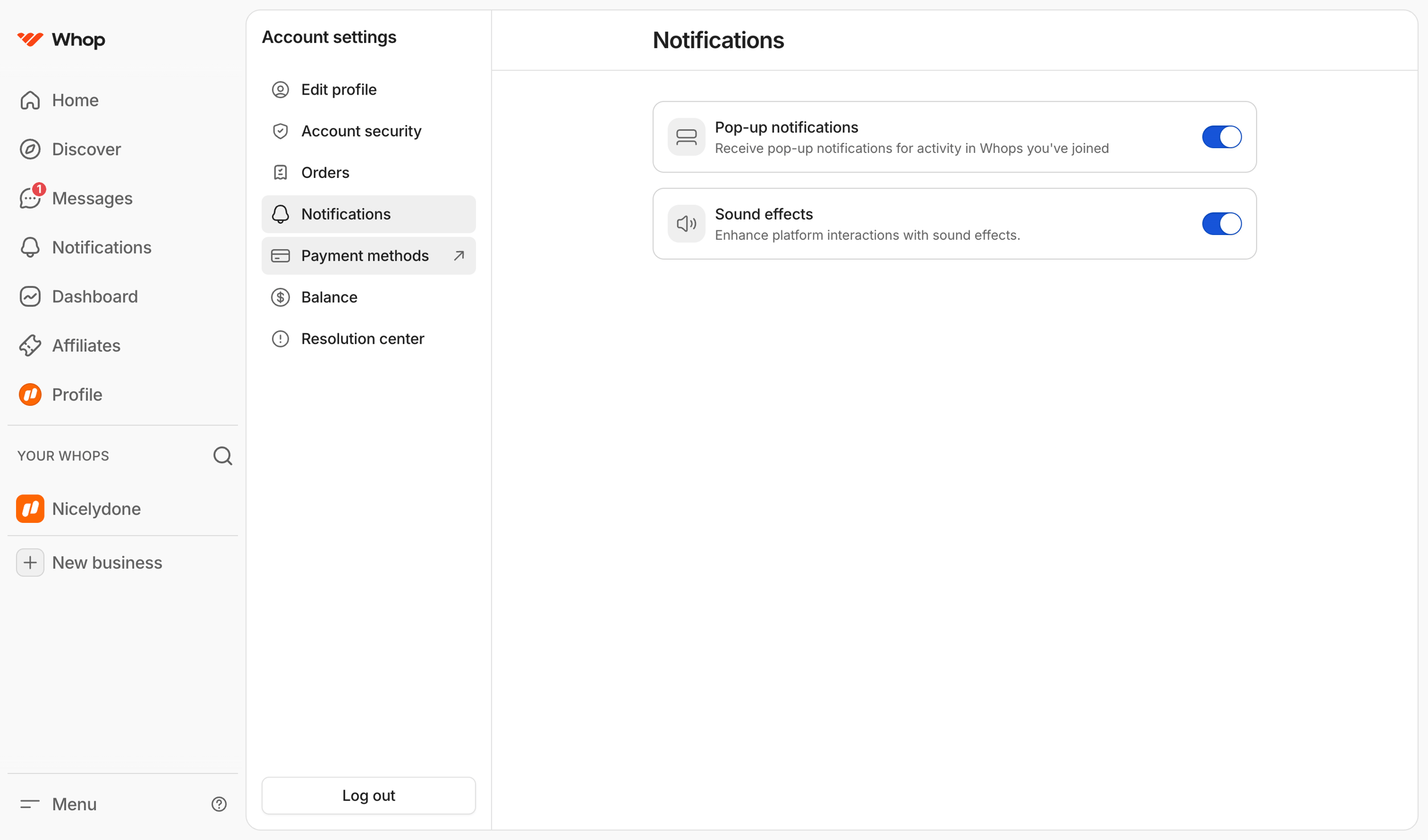This screenshot has height=840, width=1428.
Task: Open Home from the house icon
Action: [x=30, y=100]
